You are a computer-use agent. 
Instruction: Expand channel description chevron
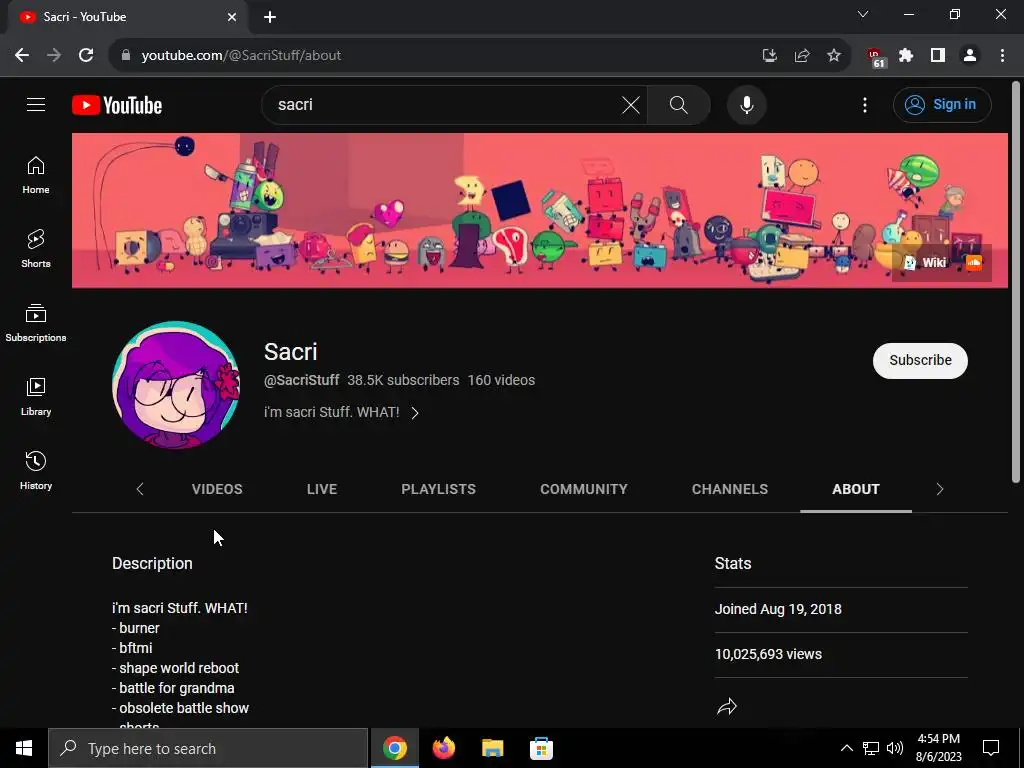(x=415, y=413)
